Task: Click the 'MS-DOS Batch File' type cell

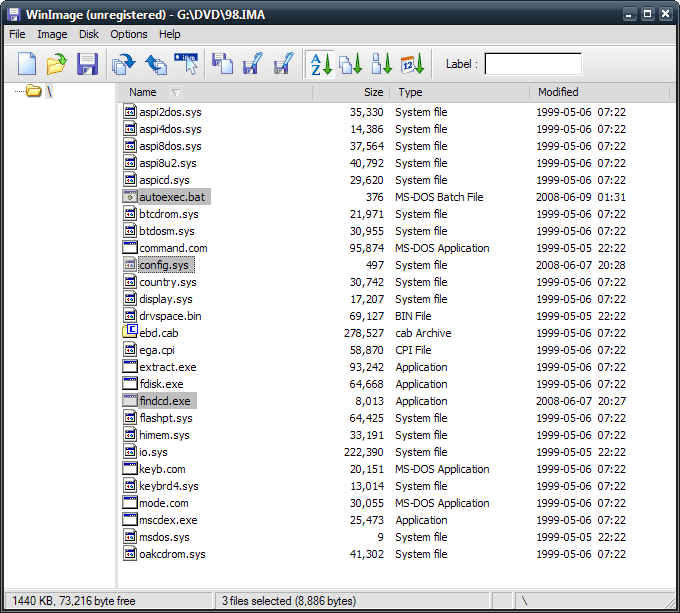Action: coord(439,197)
